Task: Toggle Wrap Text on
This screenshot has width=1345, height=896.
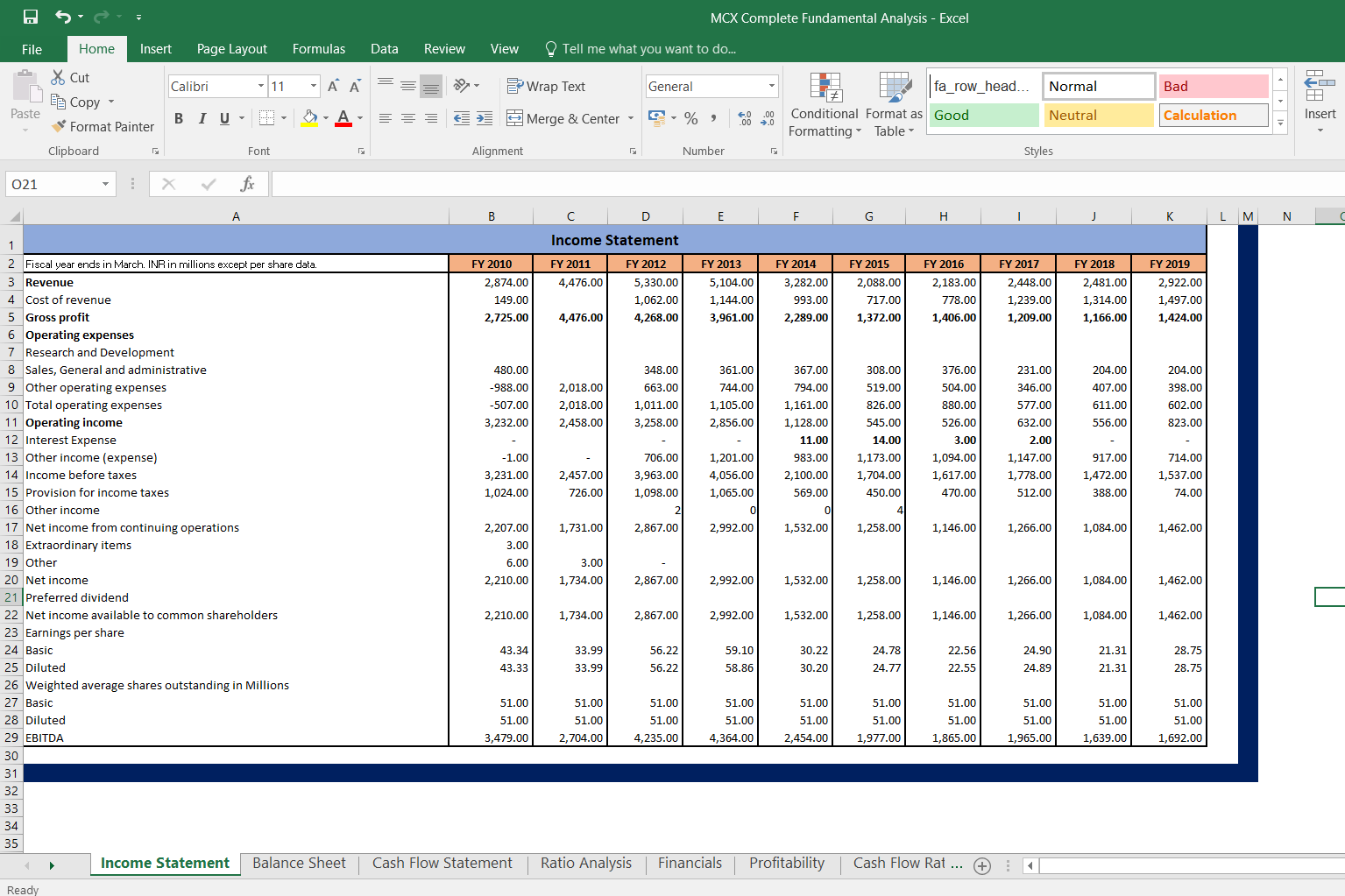Action: tap(546, 86)
